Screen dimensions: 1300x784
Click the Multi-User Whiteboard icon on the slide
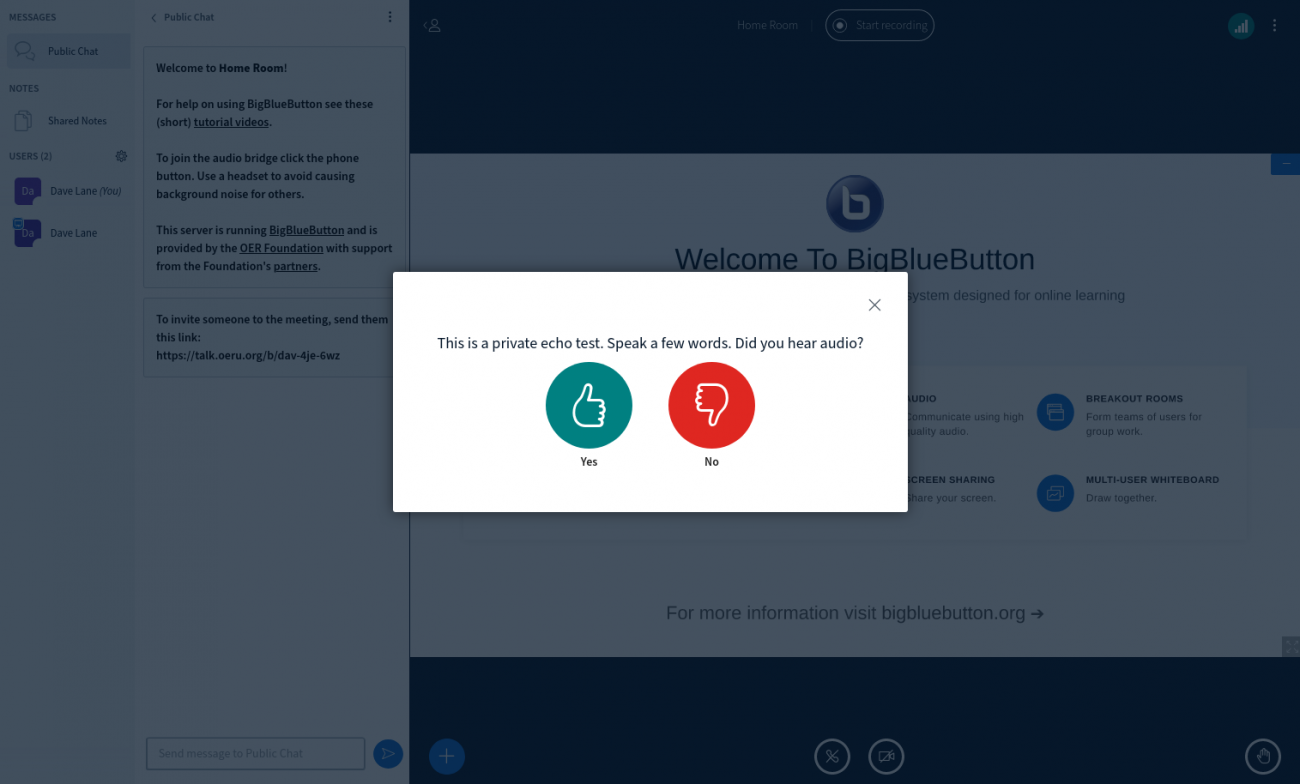coord(1055,493)
